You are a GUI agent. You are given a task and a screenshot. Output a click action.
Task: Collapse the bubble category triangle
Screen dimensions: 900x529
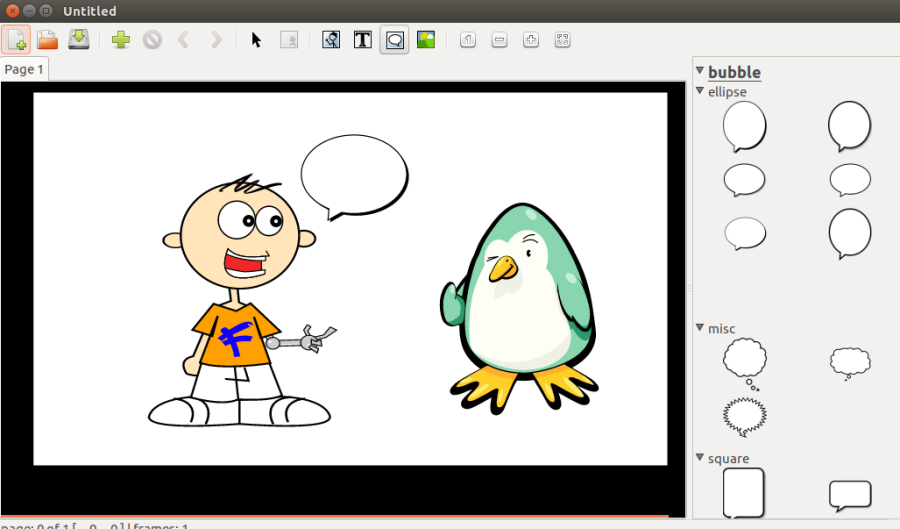[x=700, y=71]
